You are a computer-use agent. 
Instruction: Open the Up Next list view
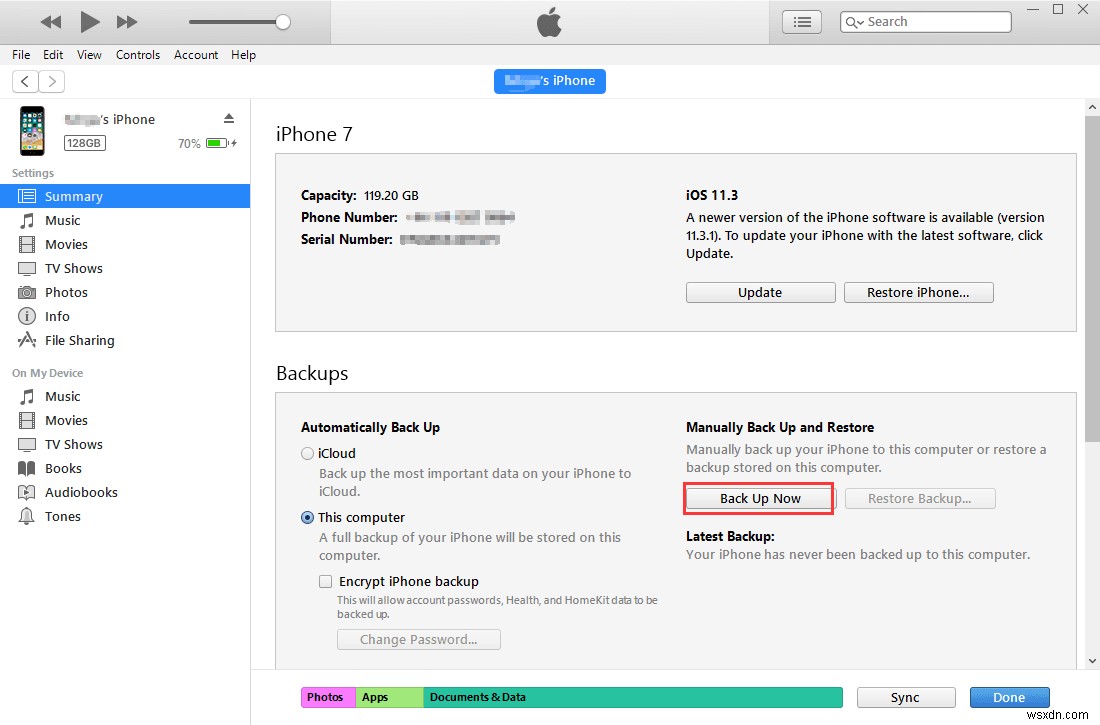click(x=801, y=21)
